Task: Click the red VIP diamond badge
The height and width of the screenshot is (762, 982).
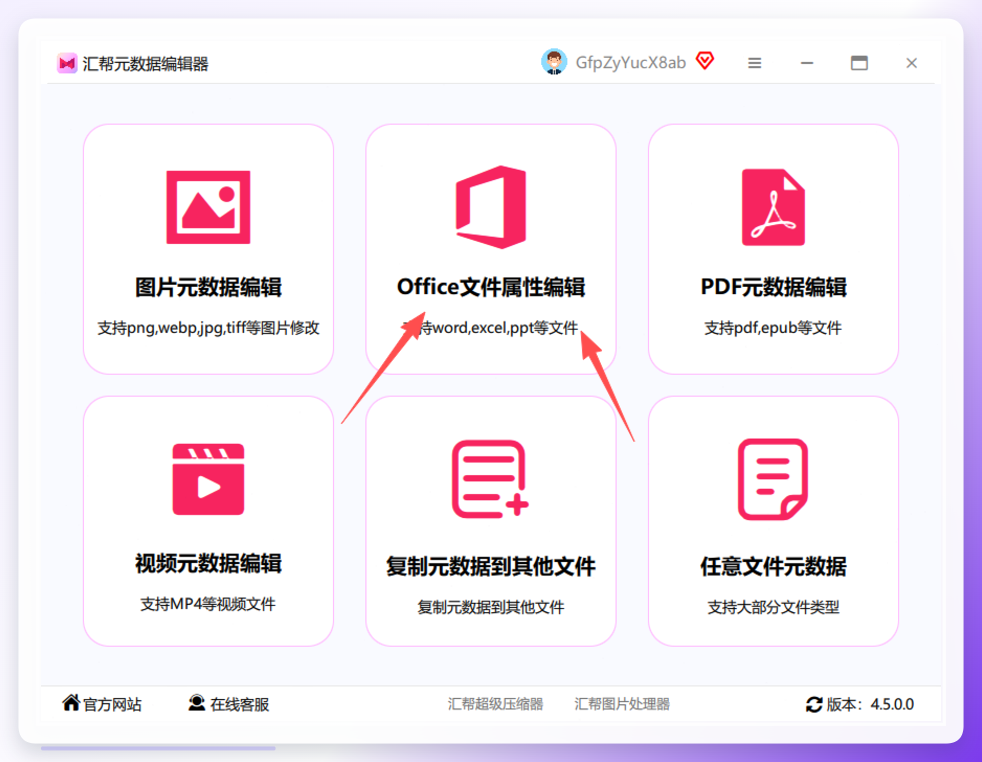Action: [705, 61]
